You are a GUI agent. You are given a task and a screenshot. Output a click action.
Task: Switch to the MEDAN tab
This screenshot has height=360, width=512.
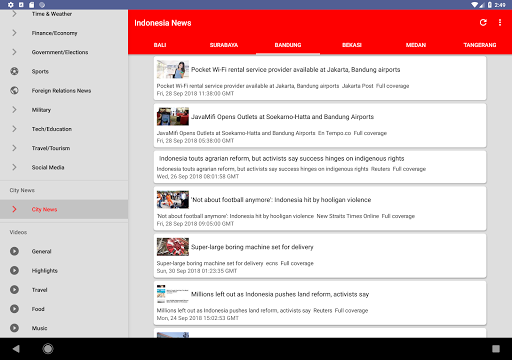(x=416, y=45)
